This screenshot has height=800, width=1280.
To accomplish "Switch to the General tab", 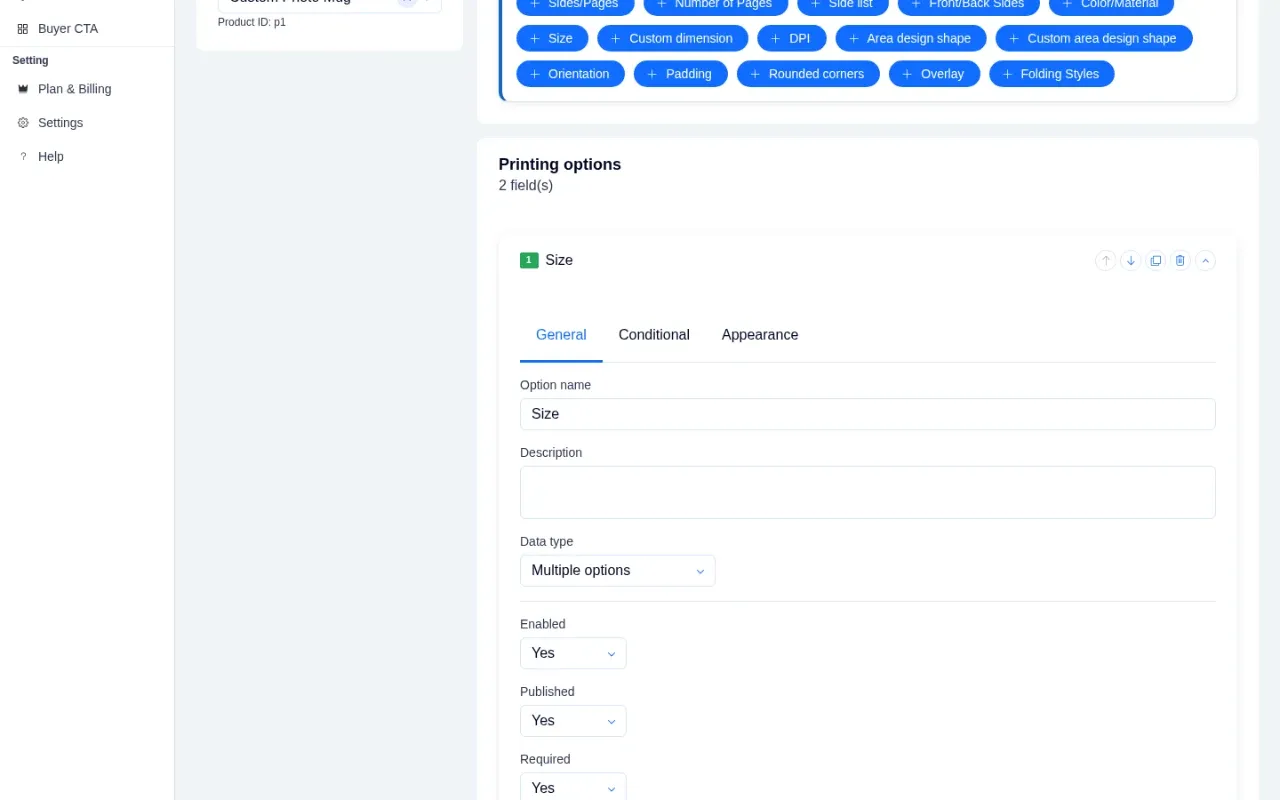I will [561, 335].
